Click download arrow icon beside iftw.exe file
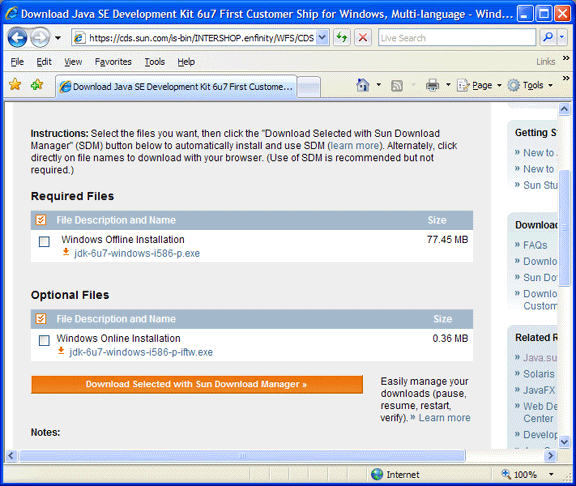The width and height of the screenshot is (576, 486). [x=61, y=351]
